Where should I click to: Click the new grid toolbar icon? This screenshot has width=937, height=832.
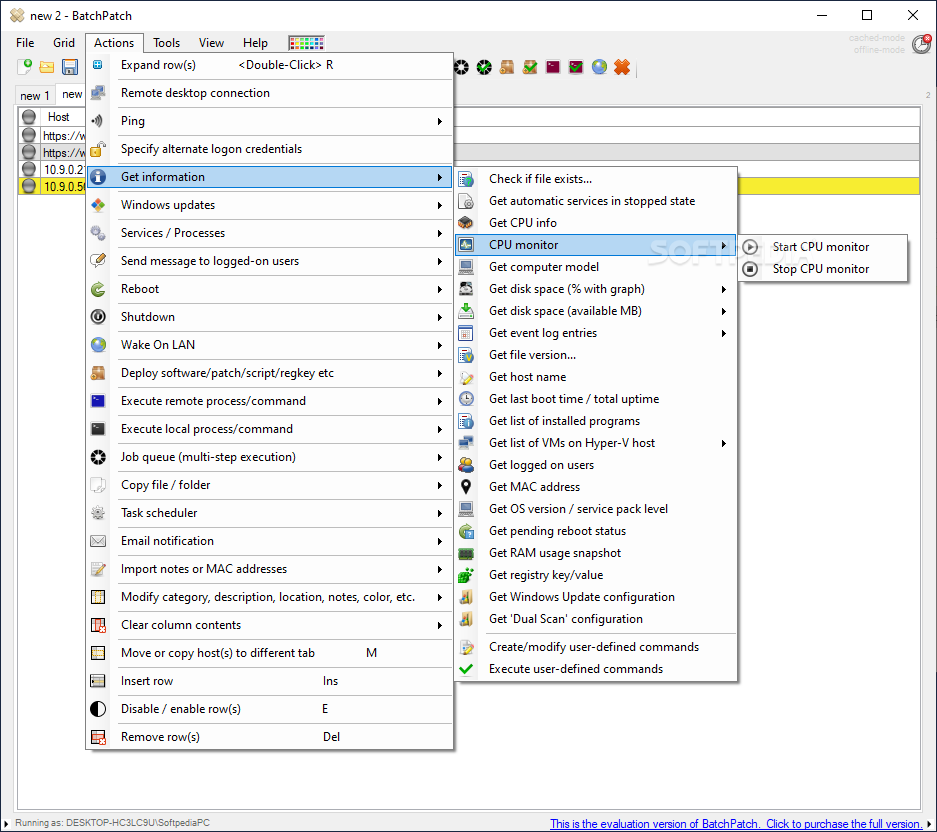tap(25, 67)
